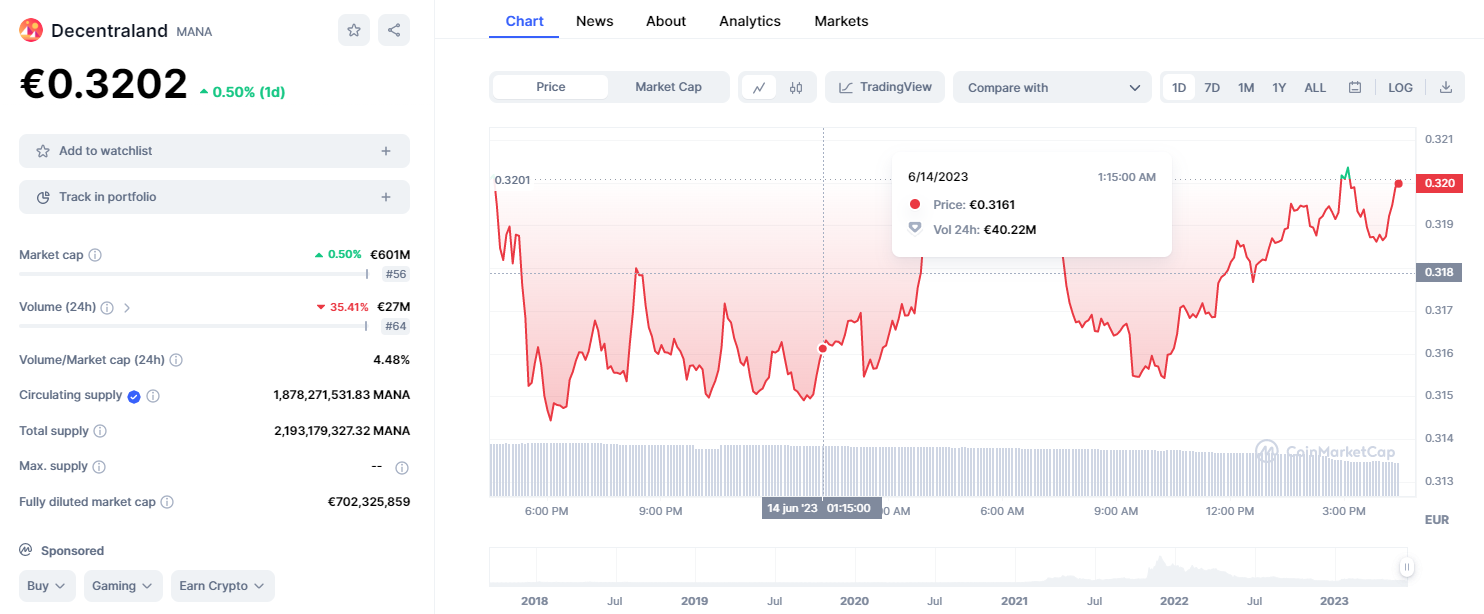
Task: Click the Market cap progress bar
Action: (x=194, y=274)
